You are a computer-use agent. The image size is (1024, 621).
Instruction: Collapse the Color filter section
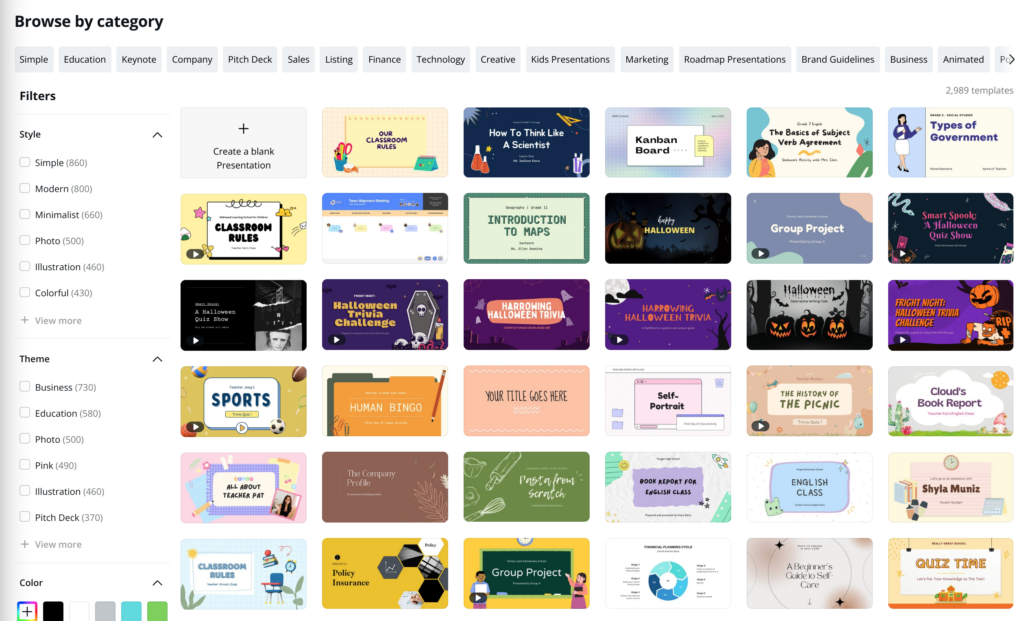(157, 582)
